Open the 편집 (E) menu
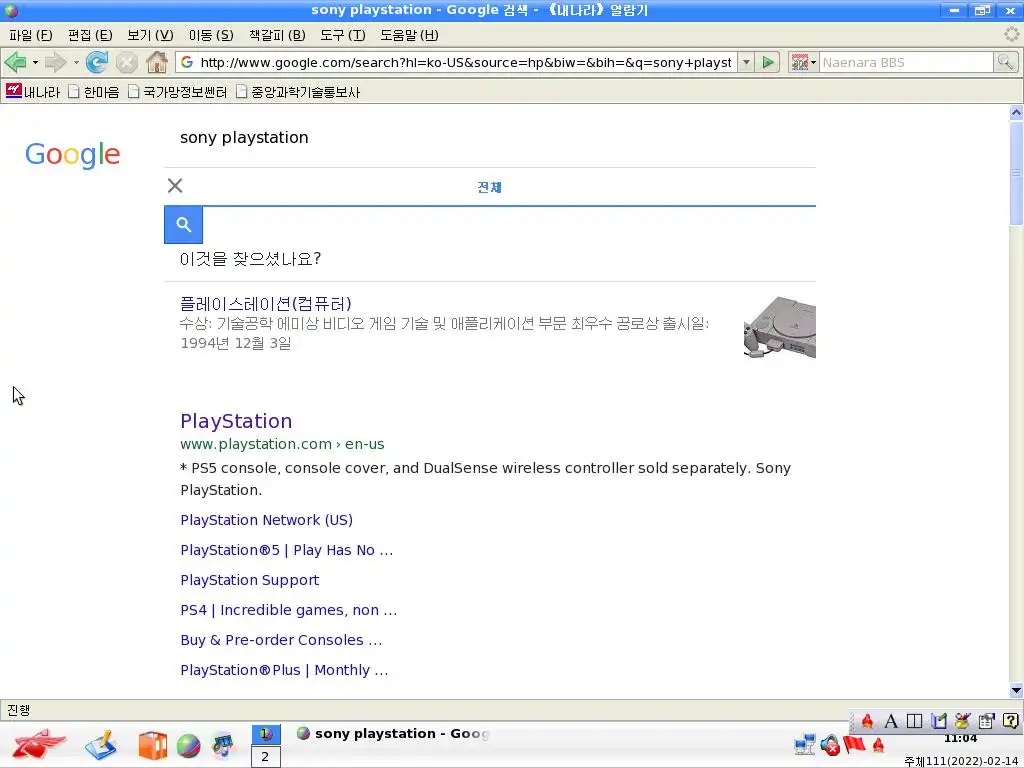Image resolution: width=1024 pixels, height=768 pixels. point(90,35)
